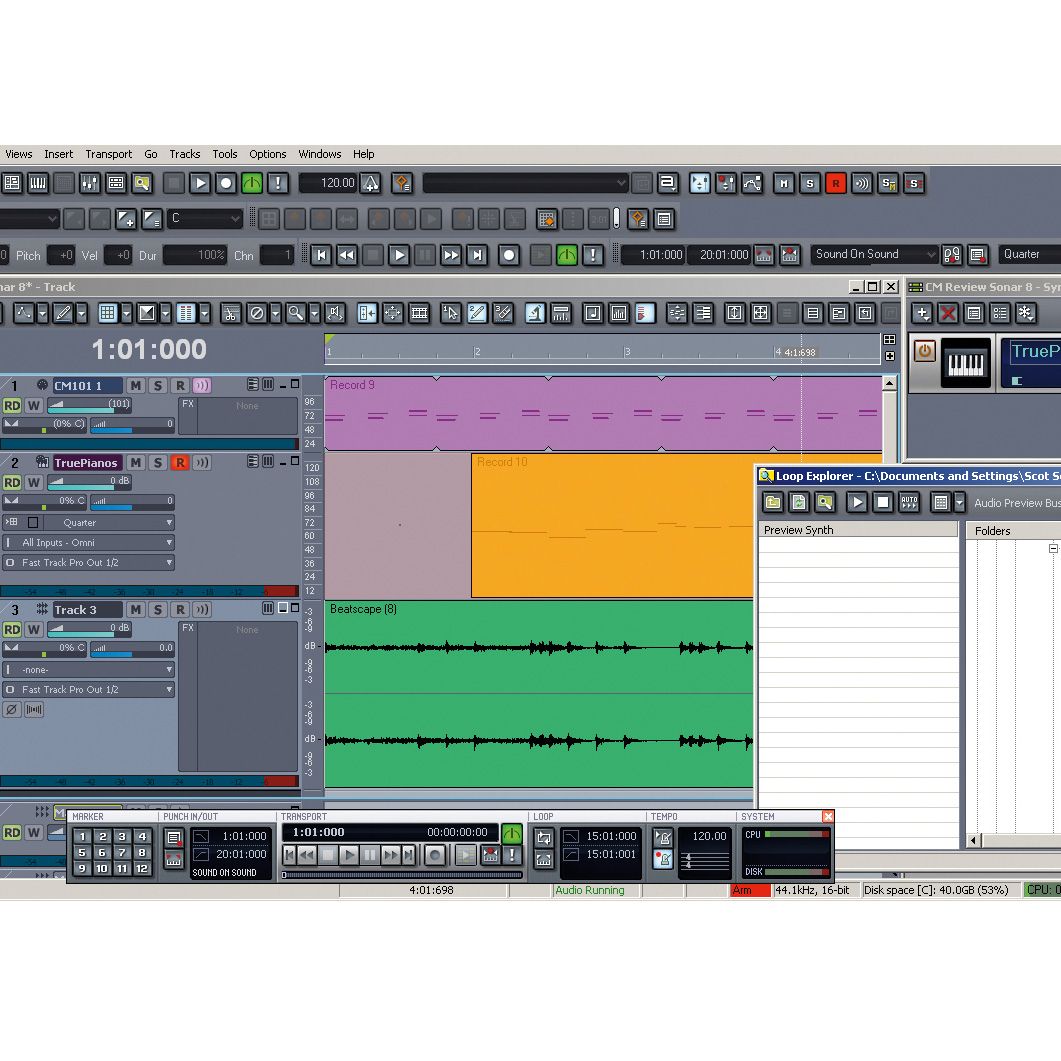Toggle the TruePianos synth power button
Viewport: 1061px width, 1061px height.
924,351
